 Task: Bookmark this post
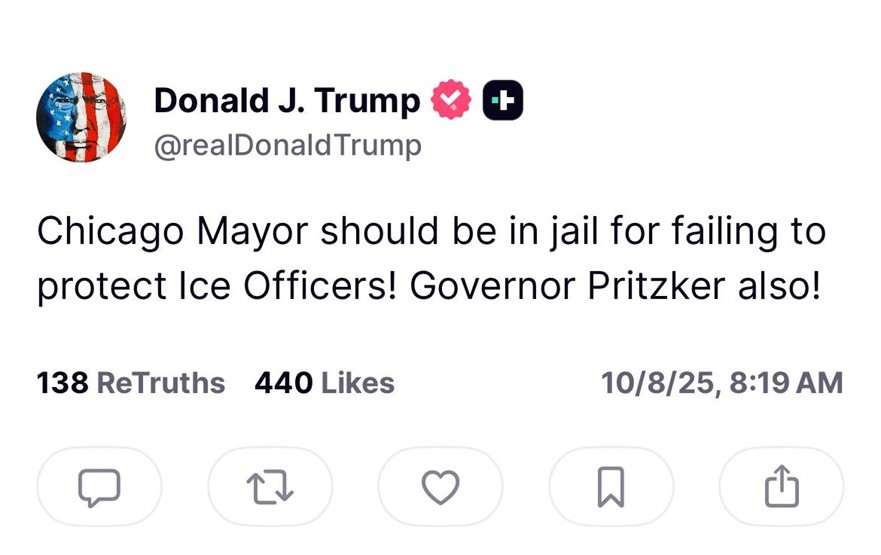[611, 487]
